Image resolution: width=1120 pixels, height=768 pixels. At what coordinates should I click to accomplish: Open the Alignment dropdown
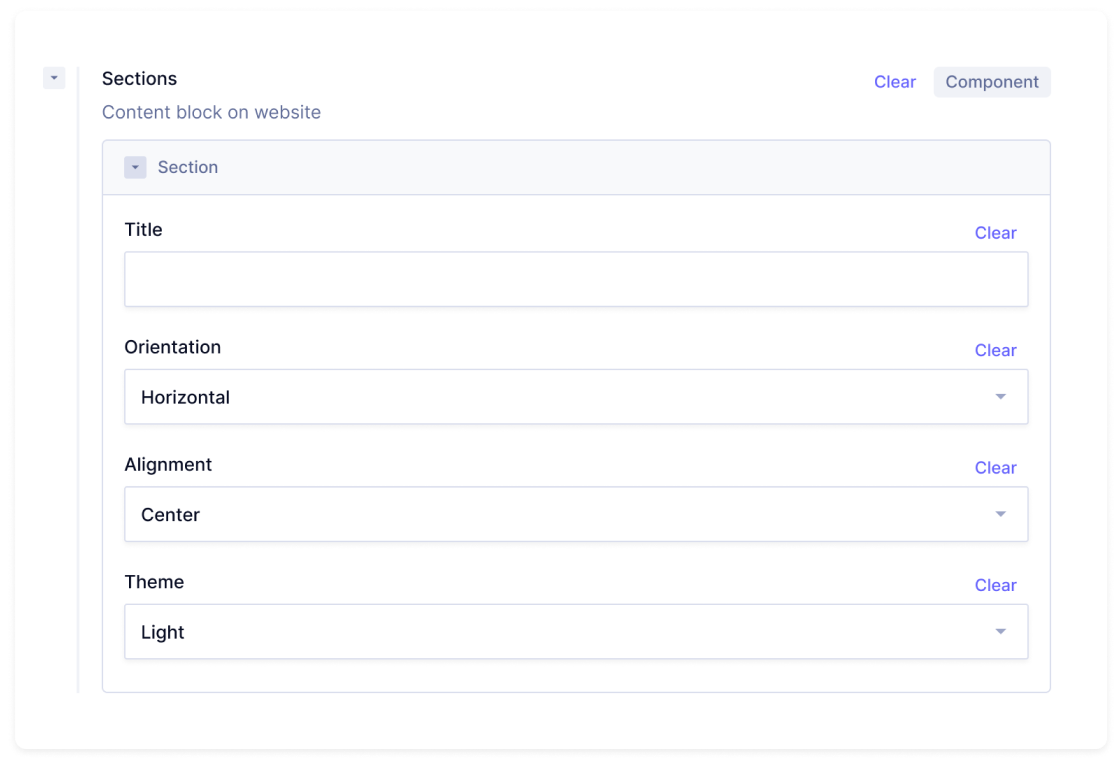click(576, 514)
